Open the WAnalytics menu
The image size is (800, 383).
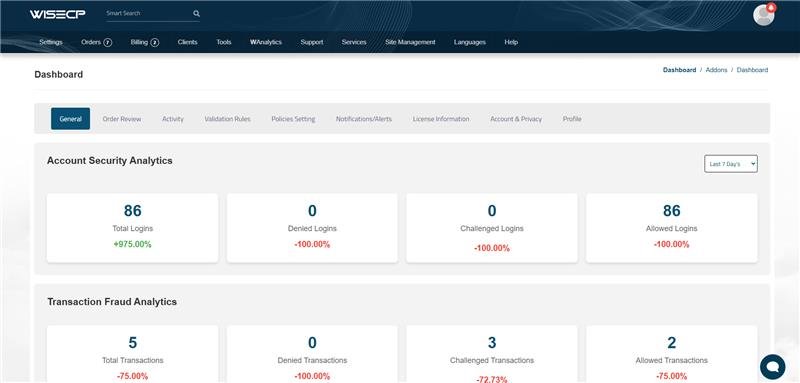[266, 42]
